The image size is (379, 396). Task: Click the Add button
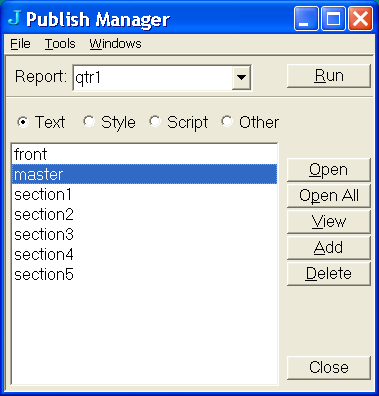tap(329, 248)
